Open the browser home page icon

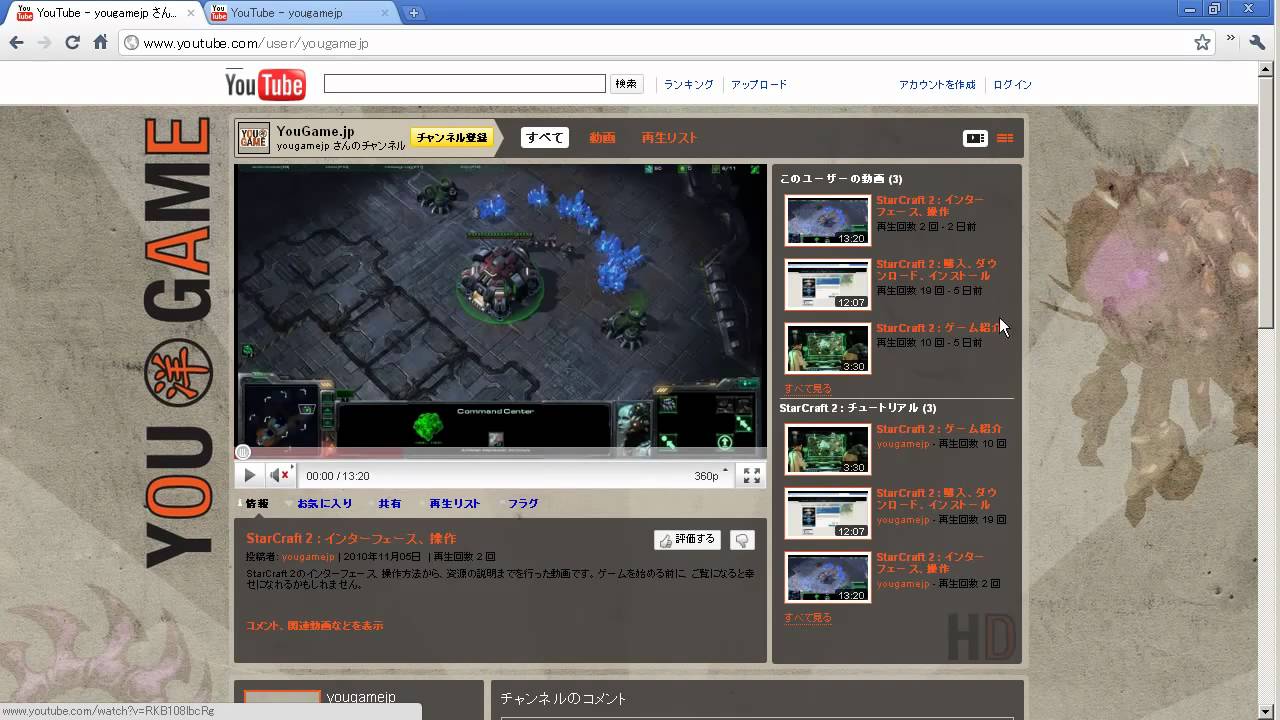100,43
